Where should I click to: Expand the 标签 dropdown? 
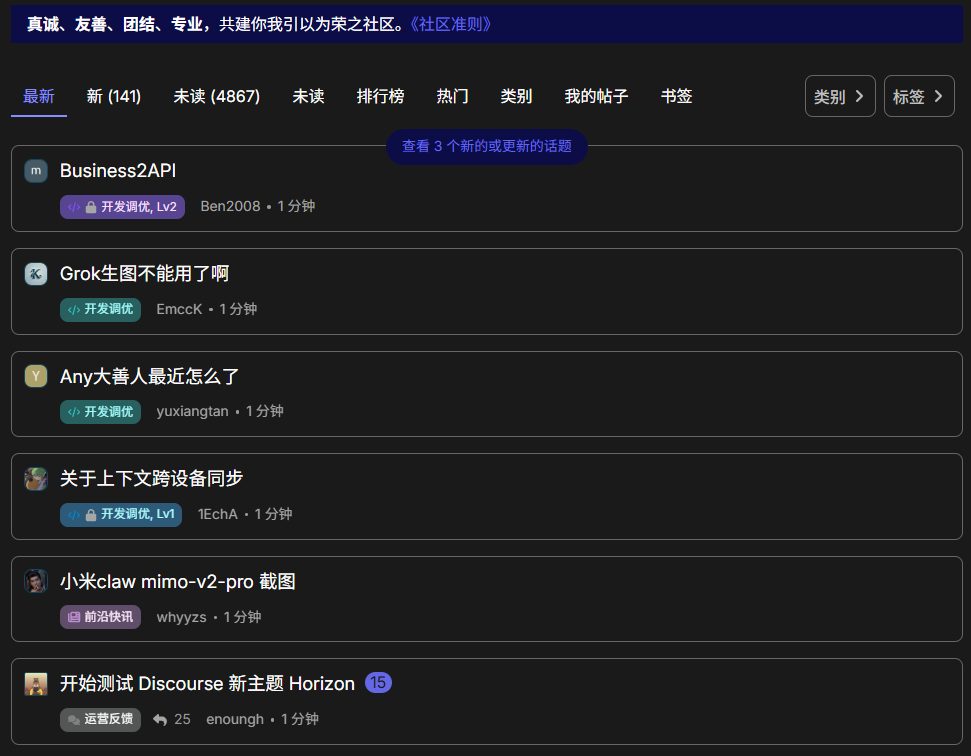click(919, 96)
